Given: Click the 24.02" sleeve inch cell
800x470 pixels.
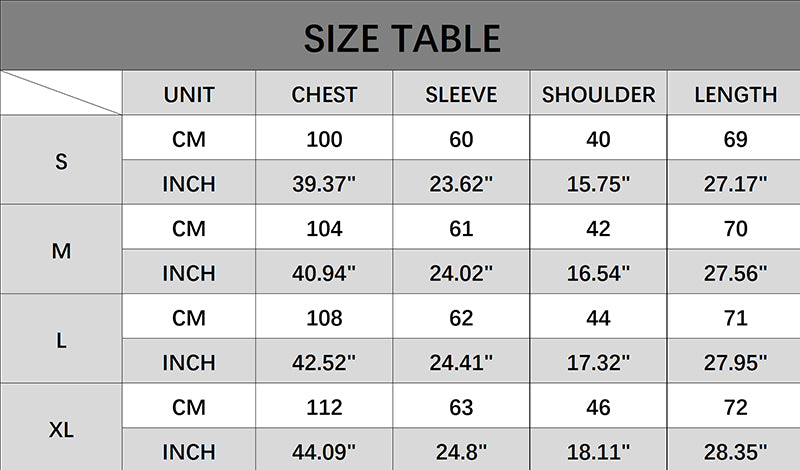Looking at the screenshot, I should tap(461, 273).
